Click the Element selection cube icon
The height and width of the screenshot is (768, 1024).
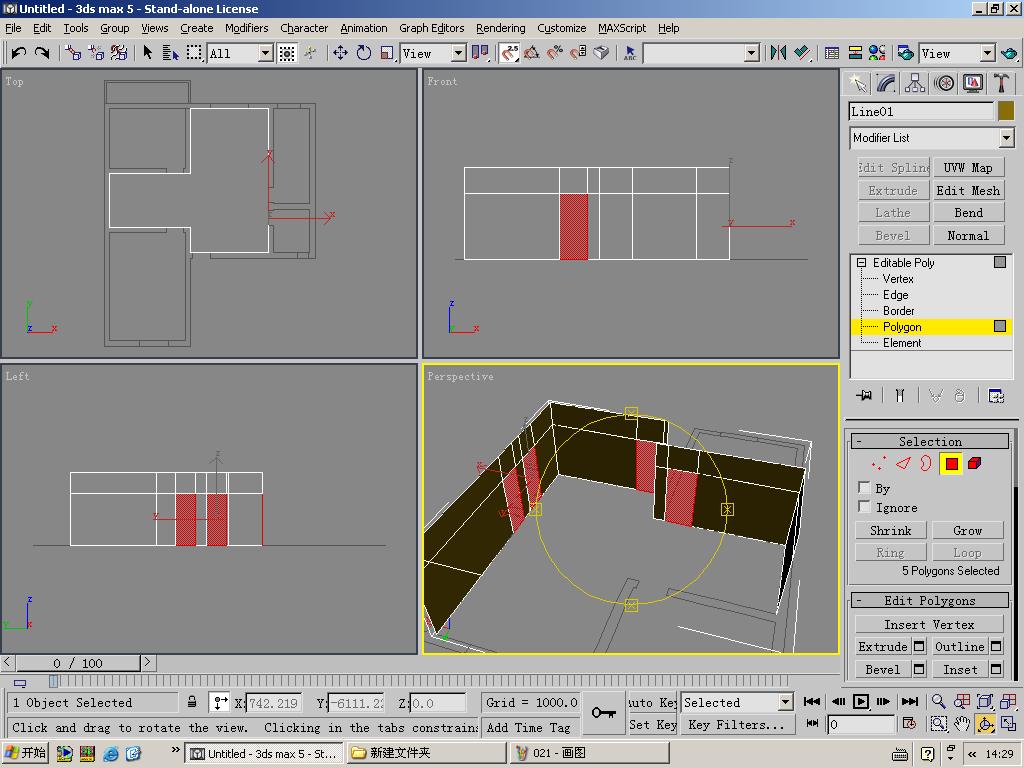pyautogui.click(x=974, y=464)
